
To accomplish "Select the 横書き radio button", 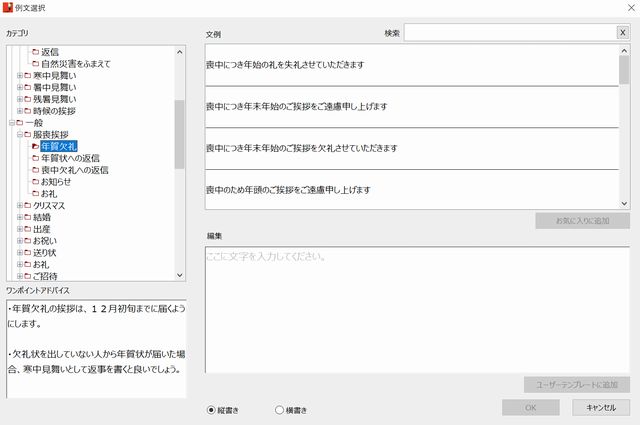I will tap(279, 409).
